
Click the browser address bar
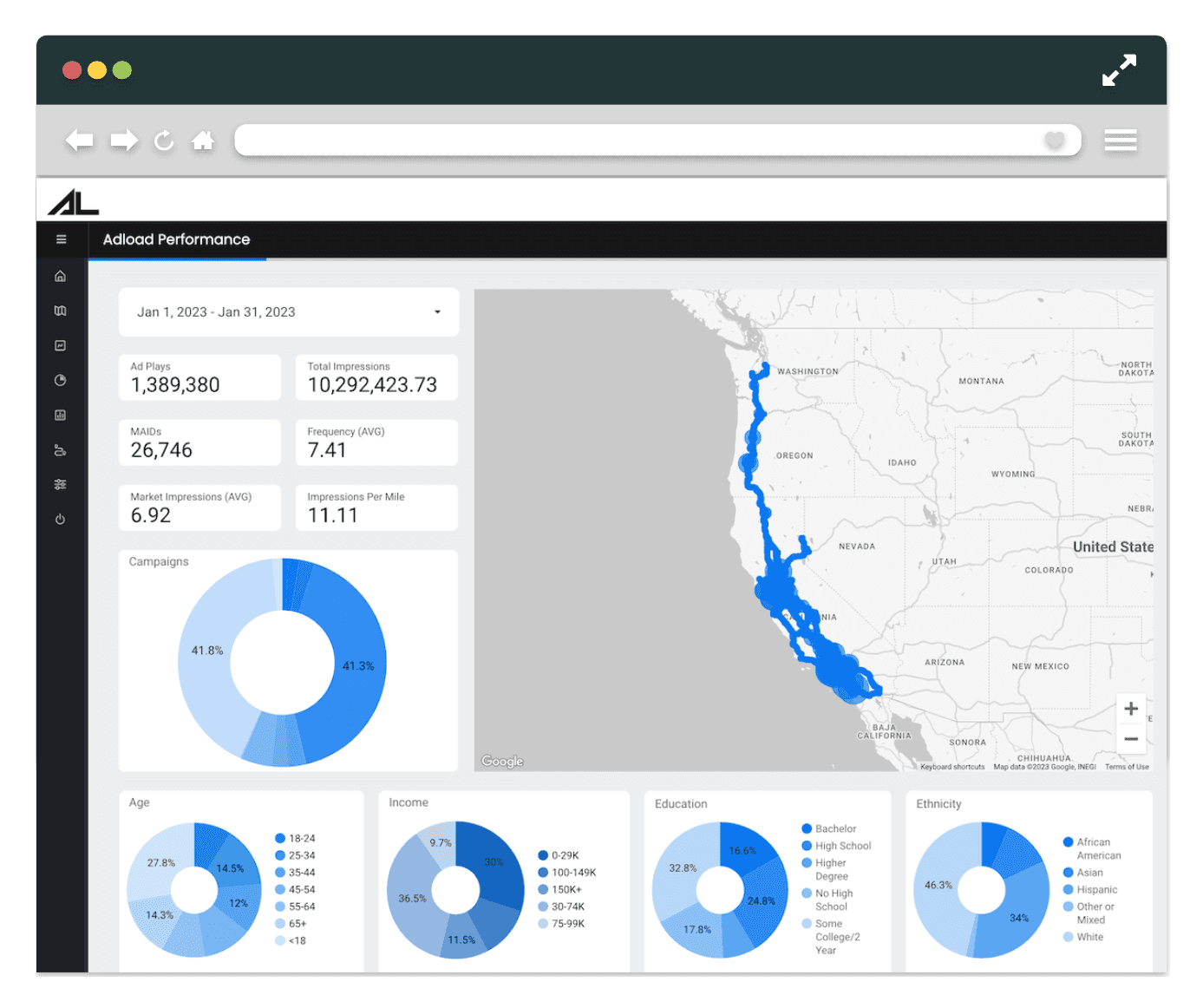pos(657,140)
